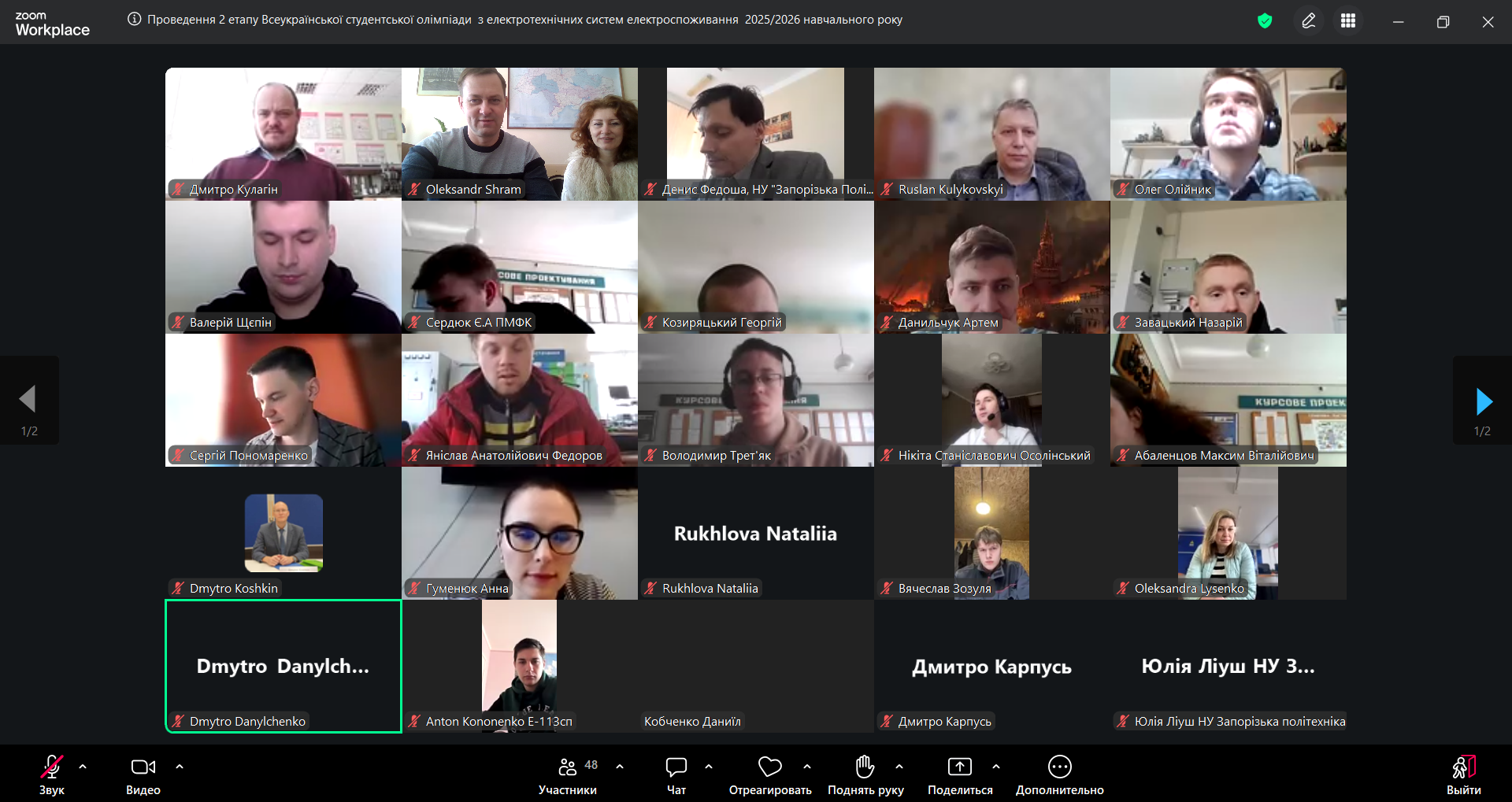
Task: Click the Отреагировать heart icon
Action: (769, 767)
